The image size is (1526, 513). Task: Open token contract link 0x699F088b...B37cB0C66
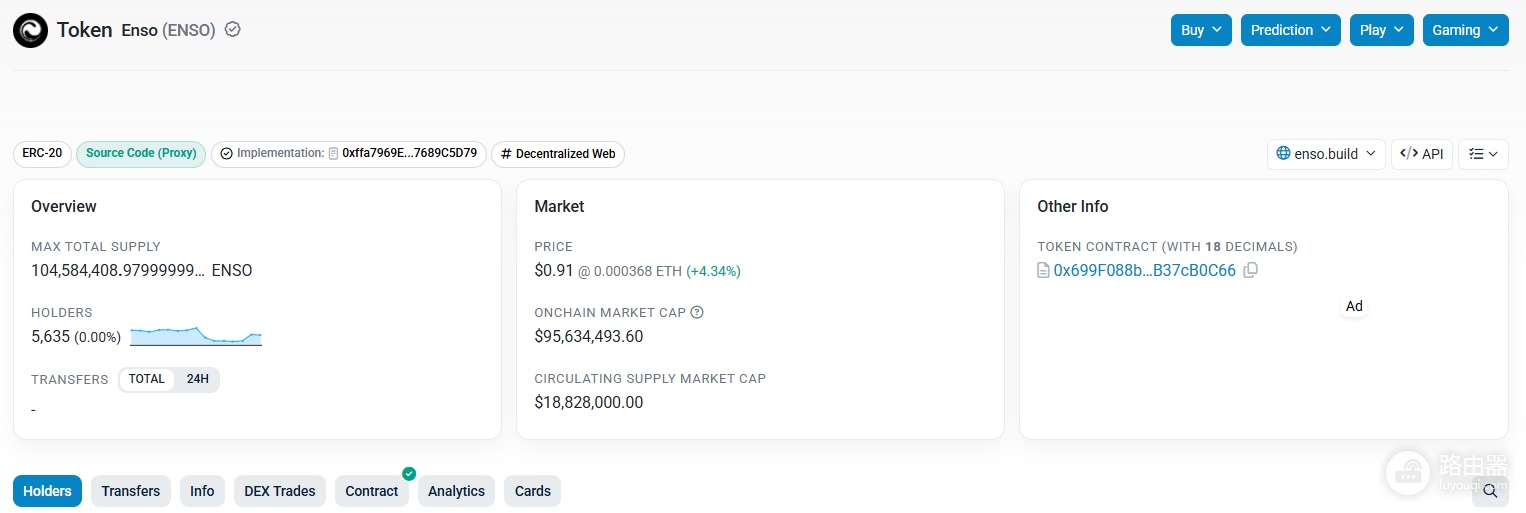point(1145,271)
